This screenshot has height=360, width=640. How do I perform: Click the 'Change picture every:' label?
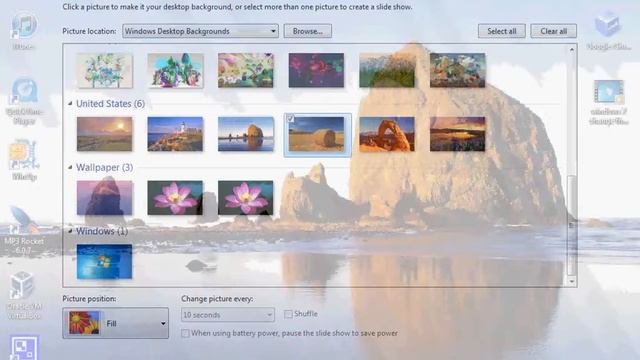[x=217, y=299]
